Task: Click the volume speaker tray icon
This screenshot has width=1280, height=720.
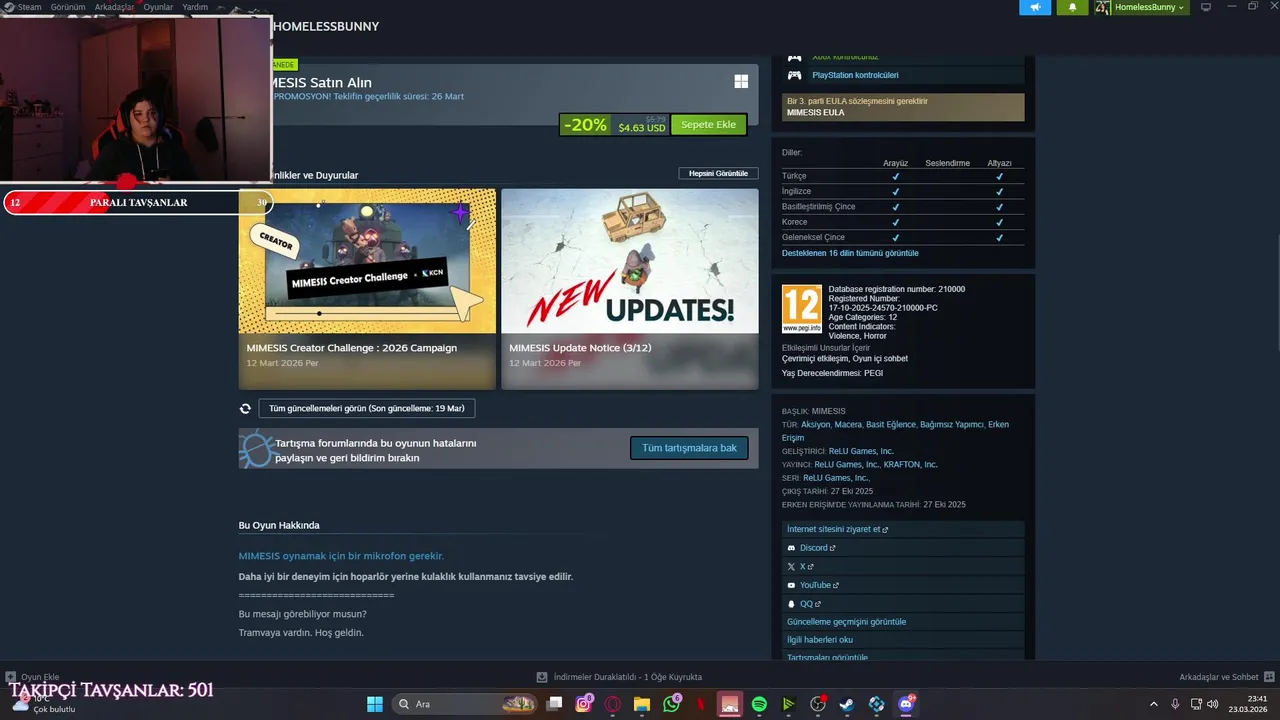Action: click(x=1213, y=704)
